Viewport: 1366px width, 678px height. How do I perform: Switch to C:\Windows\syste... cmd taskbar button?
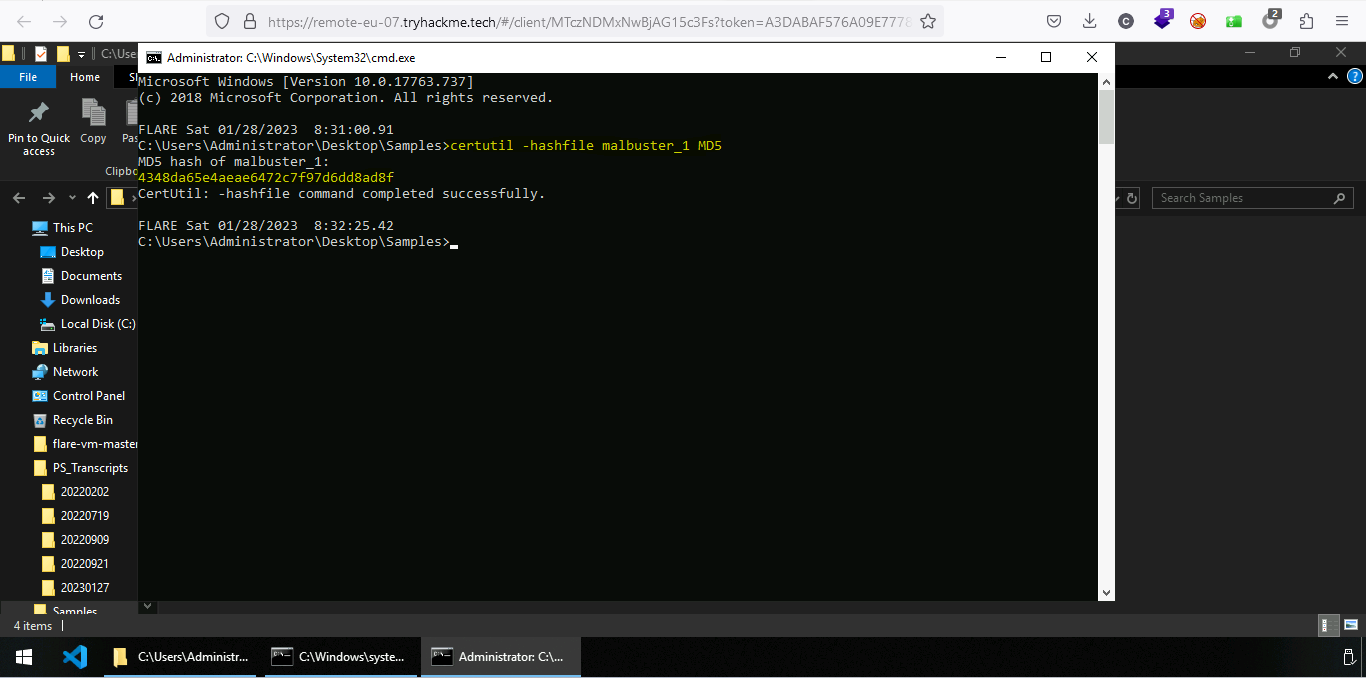[x=341, y=657]
